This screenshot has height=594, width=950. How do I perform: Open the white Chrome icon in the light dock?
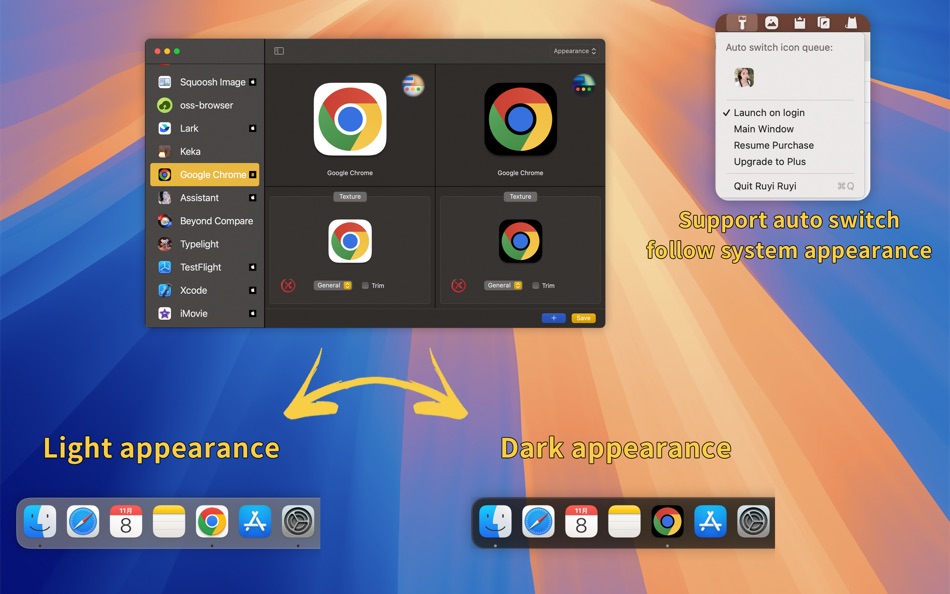(x=212, y=521)
